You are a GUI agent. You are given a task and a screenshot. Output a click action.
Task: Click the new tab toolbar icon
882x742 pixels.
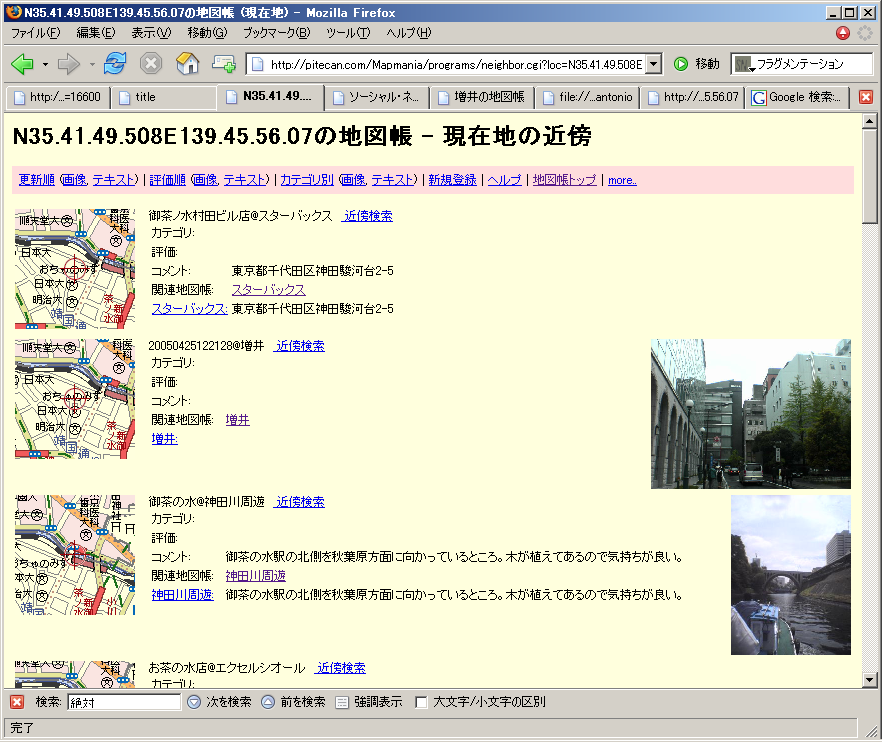pos(223,64)
